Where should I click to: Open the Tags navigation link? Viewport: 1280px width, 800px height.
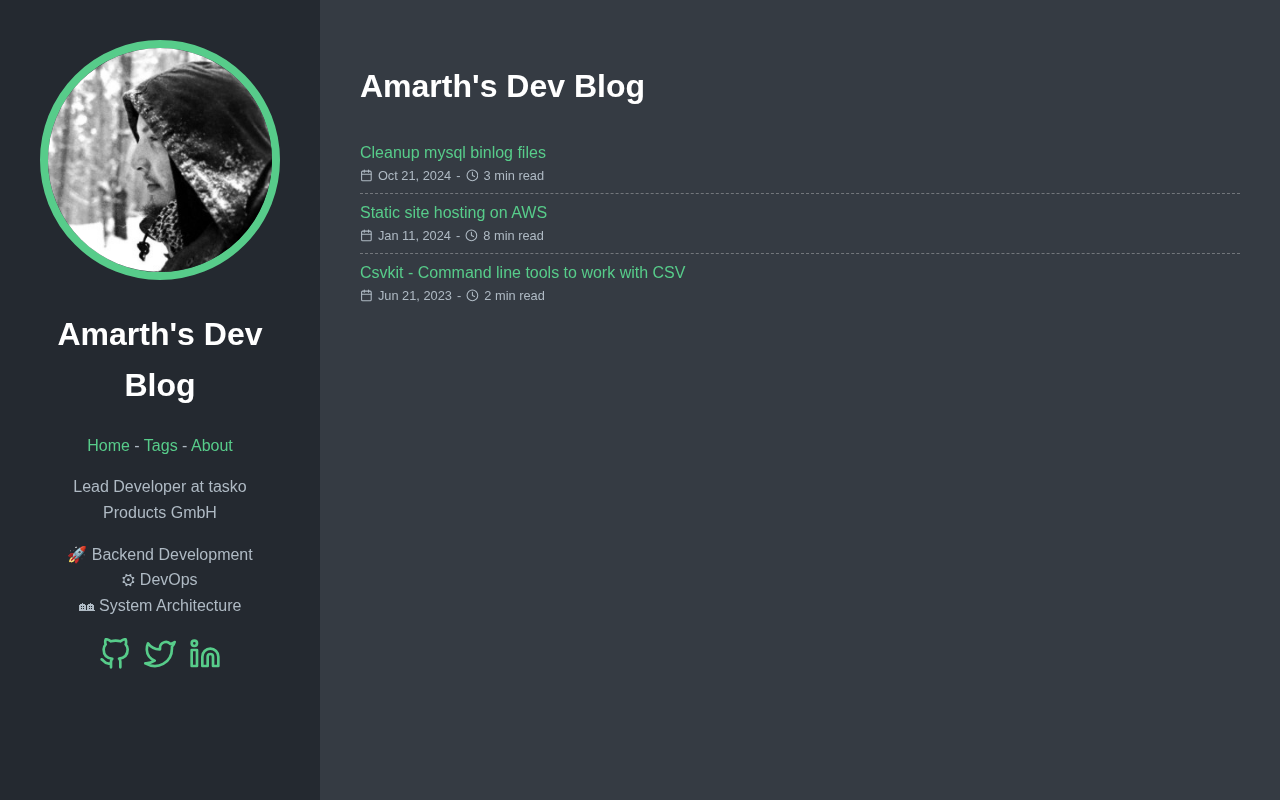point(160,446)
